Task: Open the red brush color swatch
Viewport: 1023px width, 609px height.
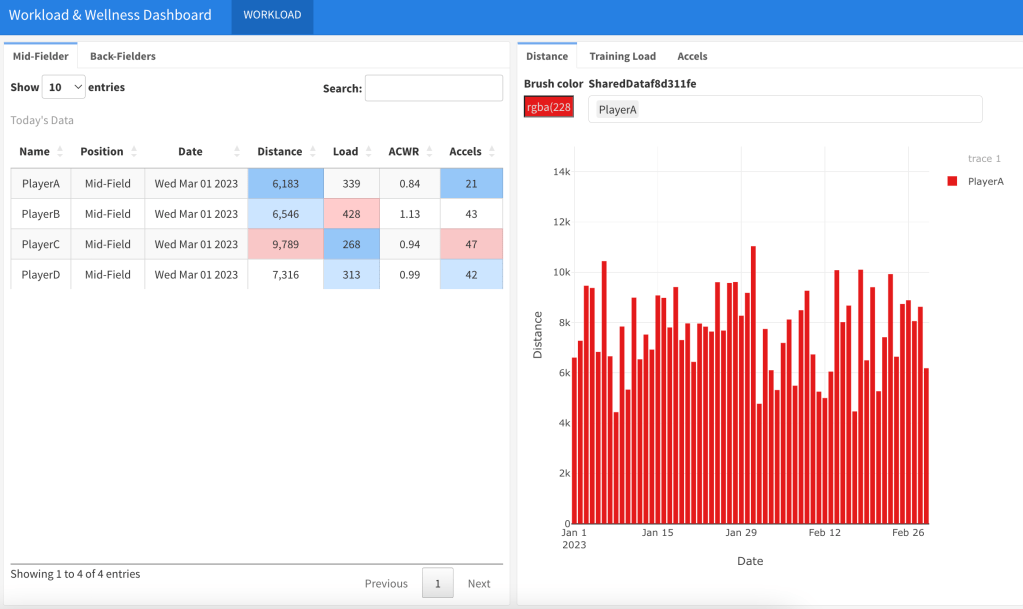Action: pyautogui.click(x=549, y=108)
